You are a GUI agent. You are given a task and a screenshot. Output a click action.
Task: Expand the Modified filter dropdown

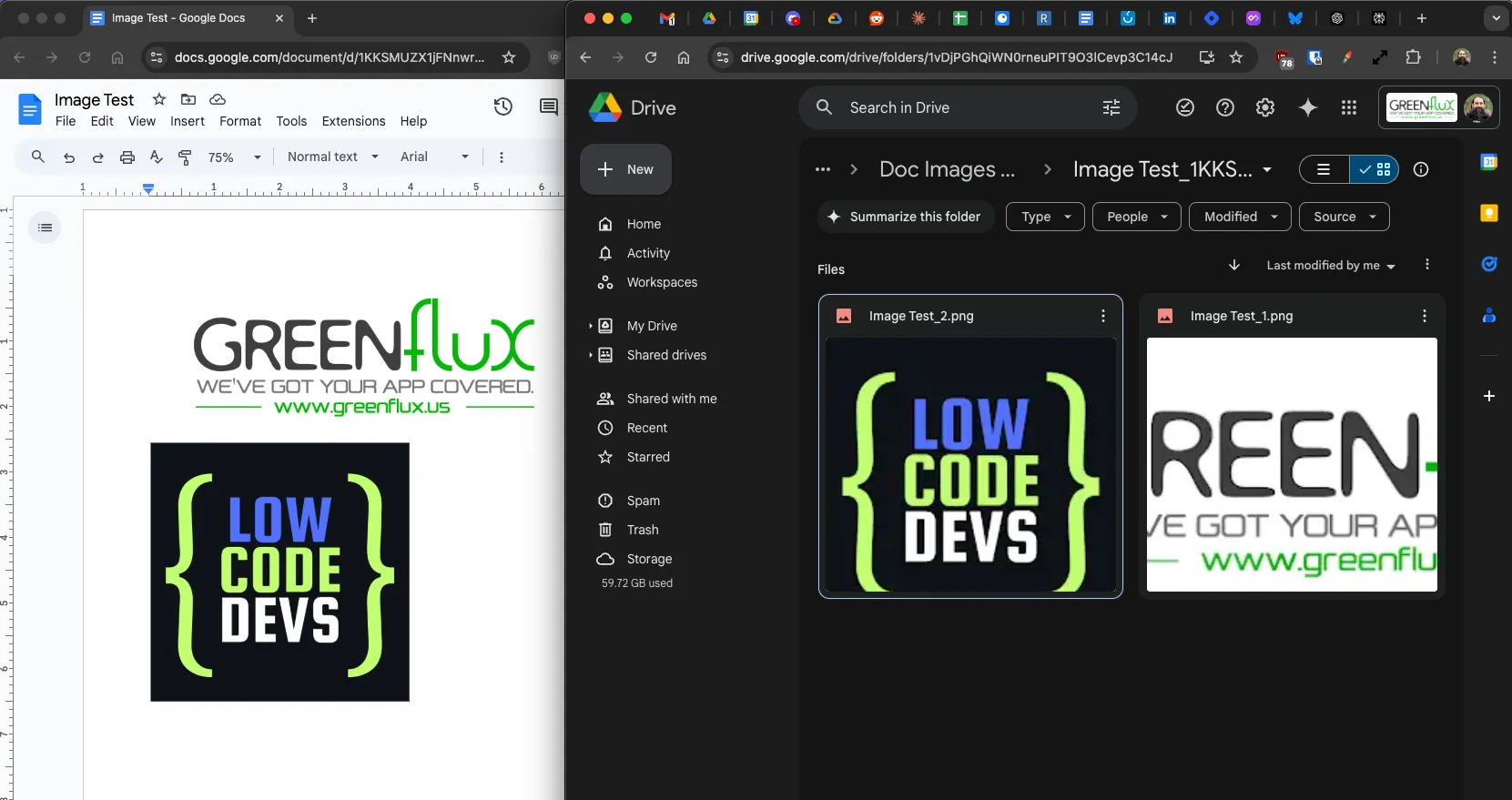1239,217
